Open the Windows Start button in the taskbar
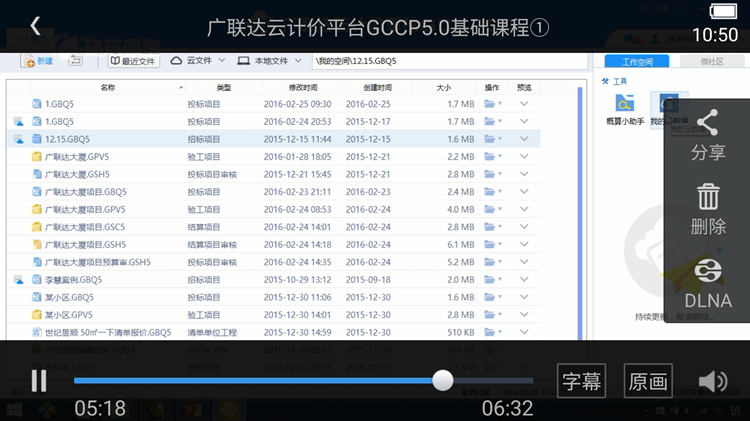Viewport: 750px width, 421px height. coord(14,410)
